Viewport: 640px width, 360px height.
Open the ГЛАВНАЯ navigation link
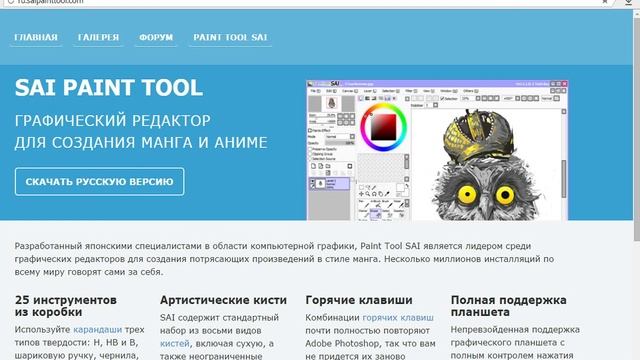tap(36, 38)
